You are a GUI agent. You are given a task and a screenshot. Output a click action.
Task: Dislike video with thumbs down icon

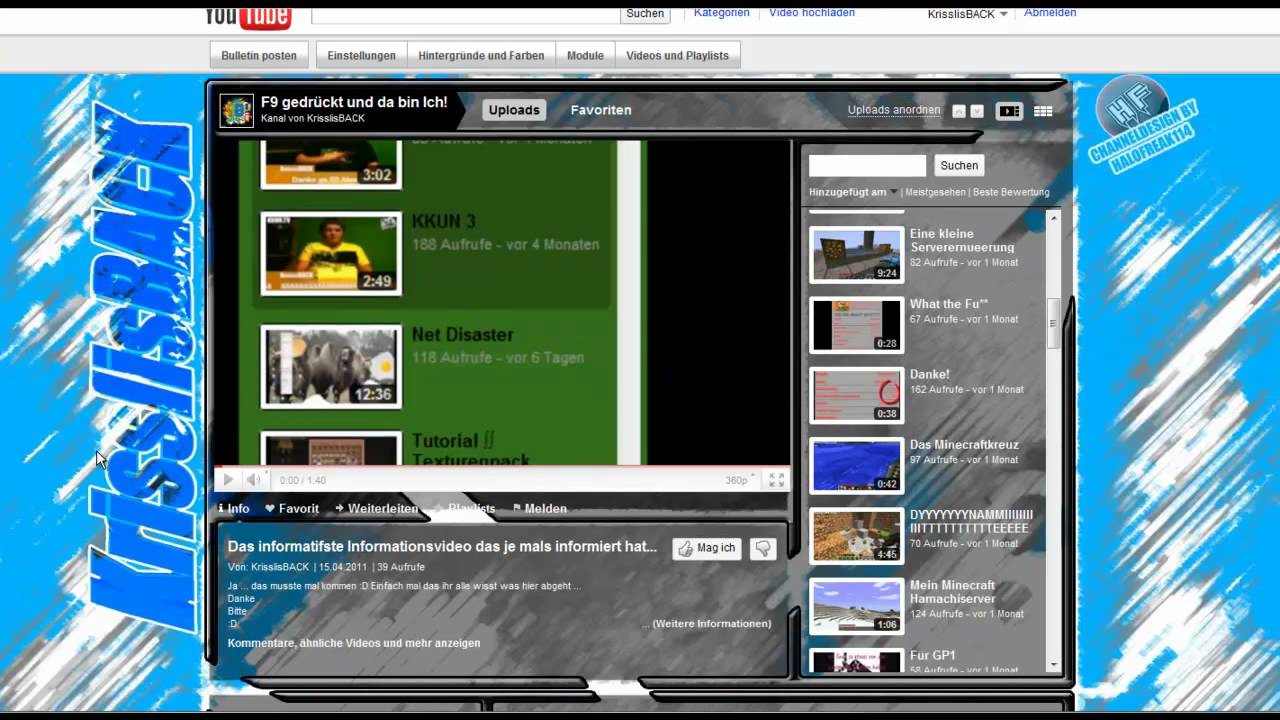point(763,548)
